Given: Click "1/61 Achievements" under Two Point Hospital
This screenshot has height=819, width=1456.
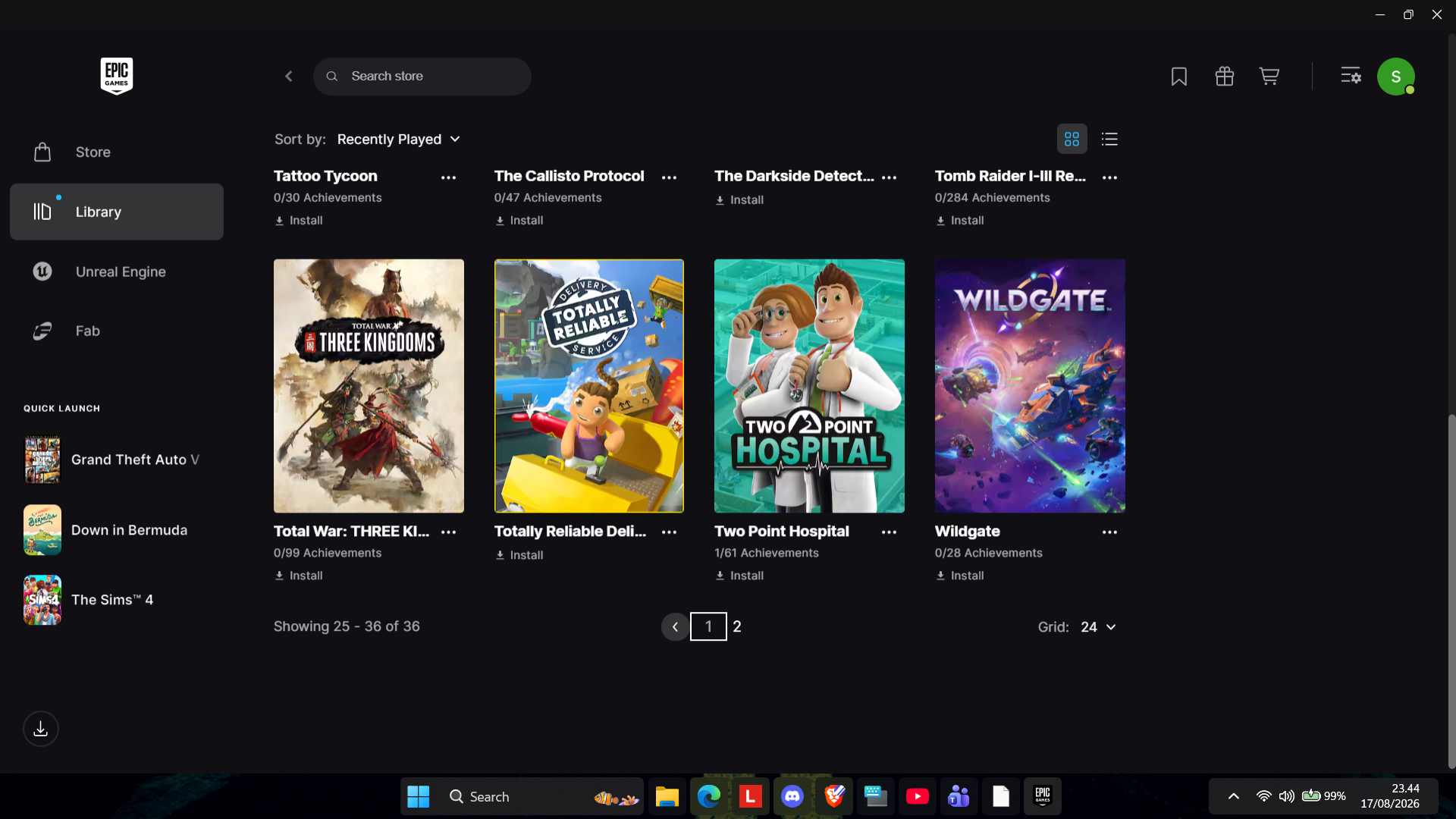Looking at the screenshot, I should 767,553.
